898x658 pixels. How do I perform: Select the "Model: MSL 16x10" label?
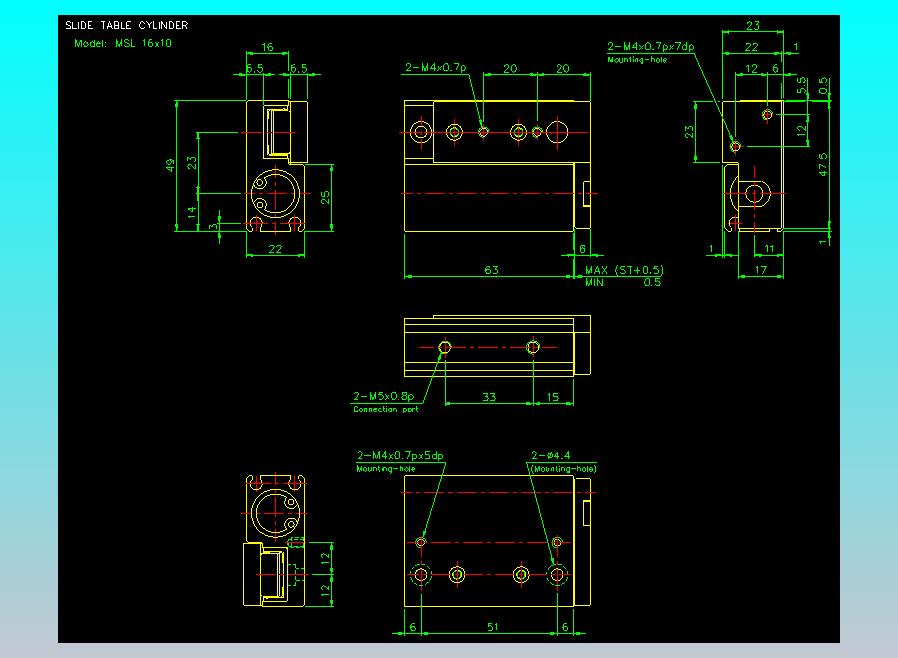pos(123,43)
